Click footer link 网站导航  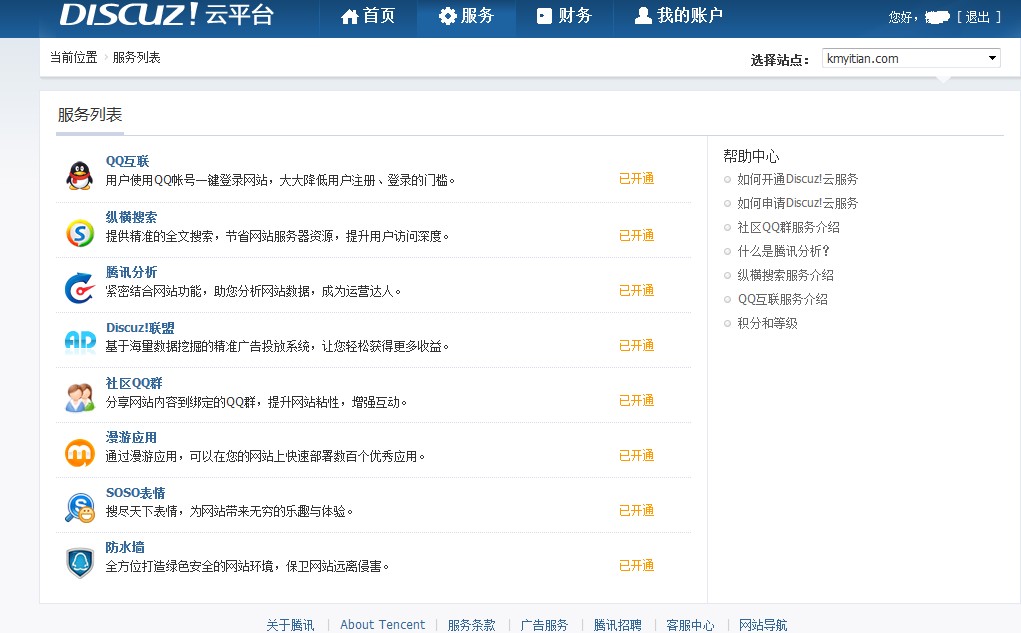(763, 625)
